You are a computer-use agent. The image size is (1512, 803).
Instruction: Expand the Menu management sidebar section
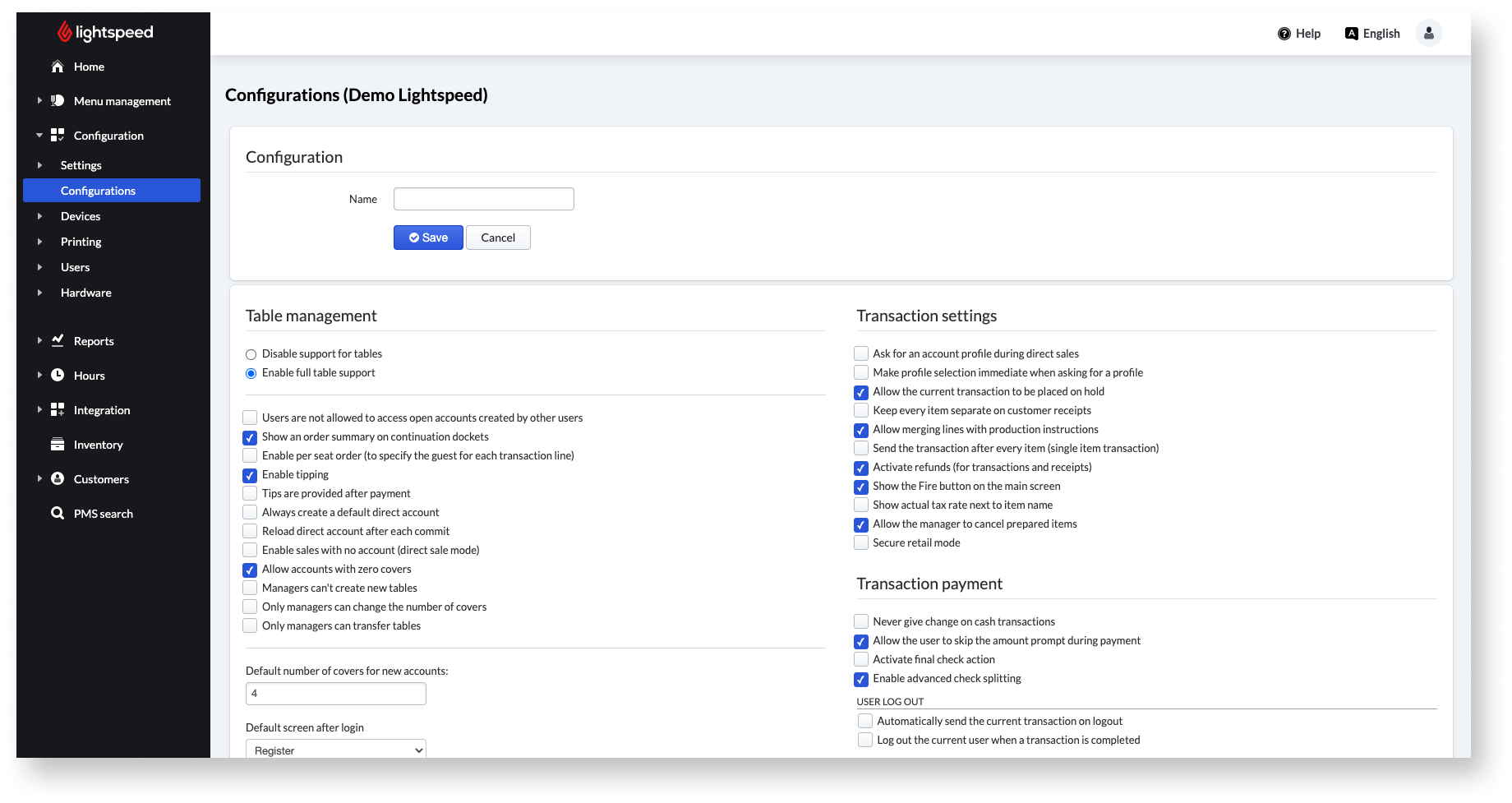tap(39, 101)
